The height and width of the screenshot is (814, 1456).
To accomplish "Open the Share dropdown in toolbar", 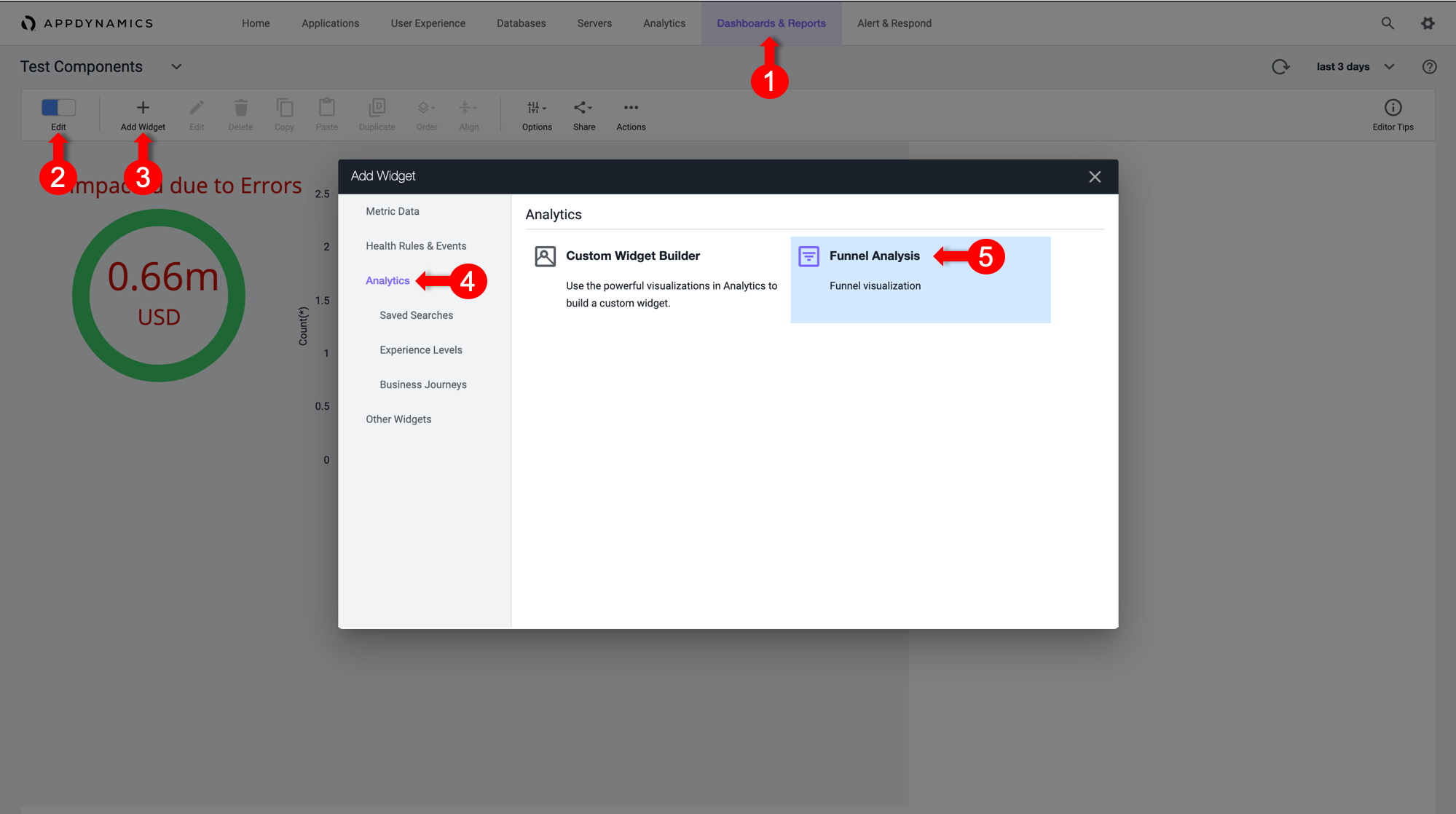I will click(584, 115).
